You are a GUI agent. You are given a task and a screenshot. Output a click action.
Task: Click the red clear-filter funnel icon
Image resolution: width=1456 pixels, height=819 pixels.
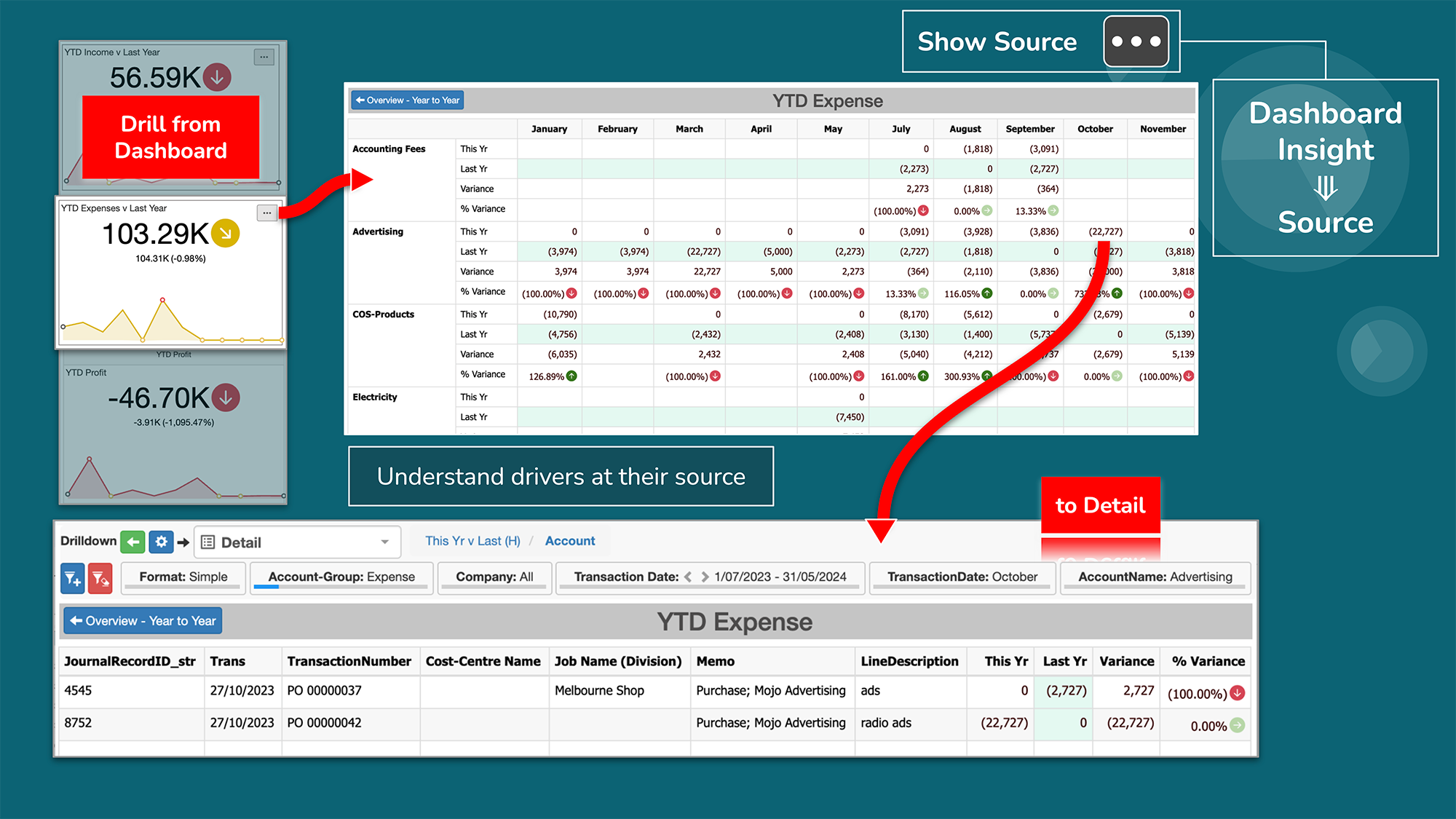click(100, 578)
